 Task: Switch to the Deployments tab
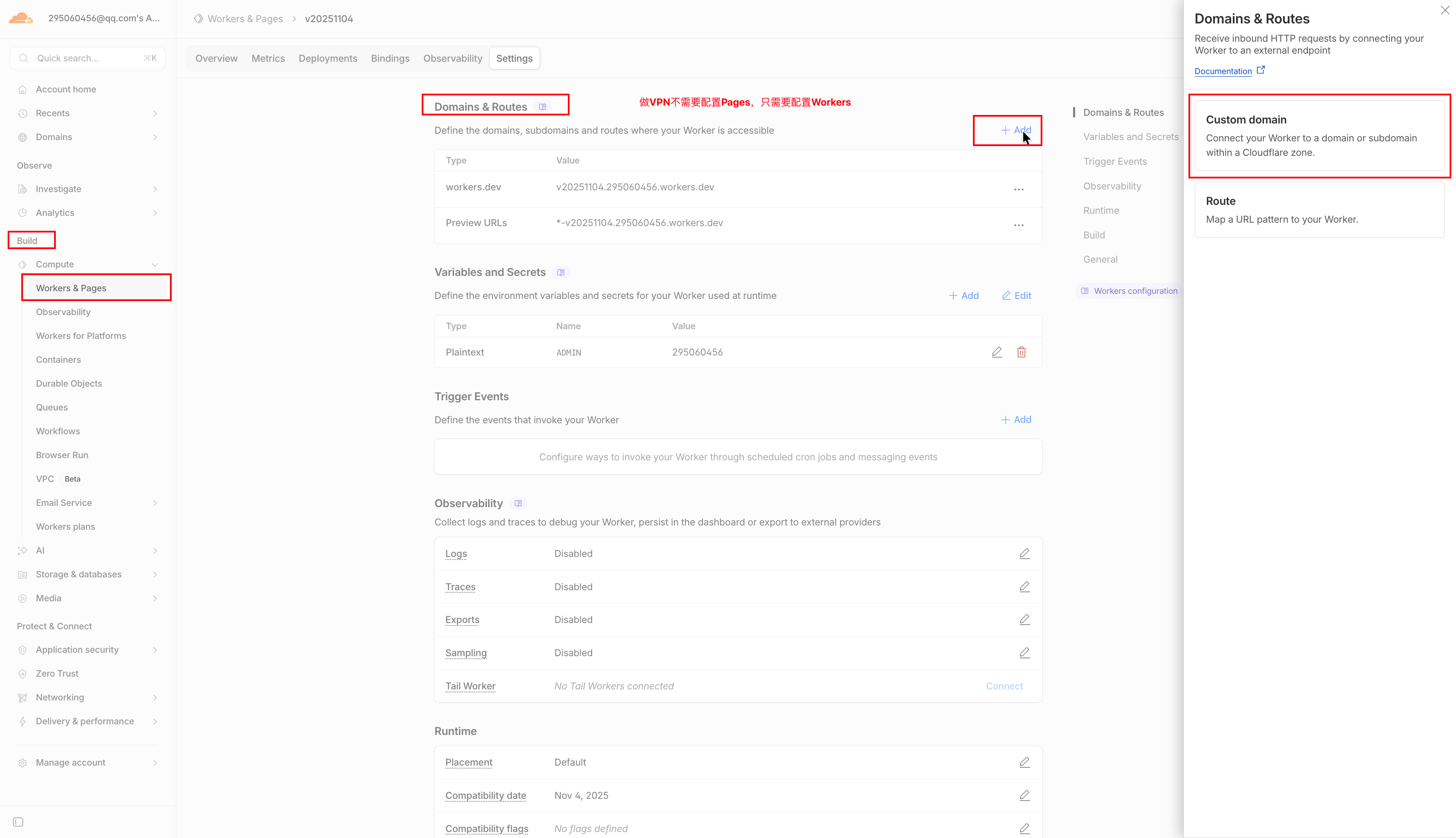point(328,58)
